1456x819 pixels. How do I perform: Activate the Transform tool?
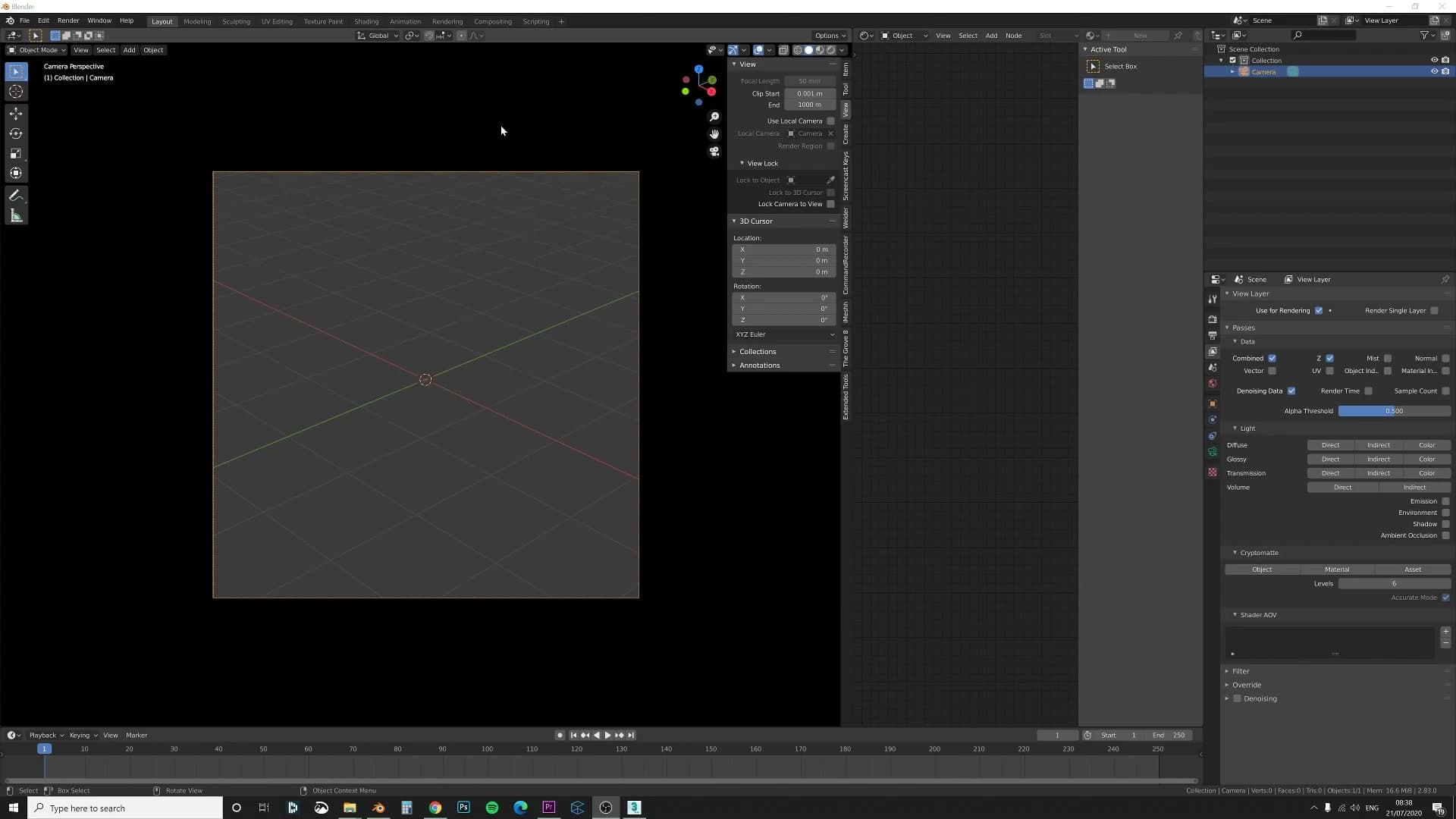pyautogui.click(x=16, y=173)
